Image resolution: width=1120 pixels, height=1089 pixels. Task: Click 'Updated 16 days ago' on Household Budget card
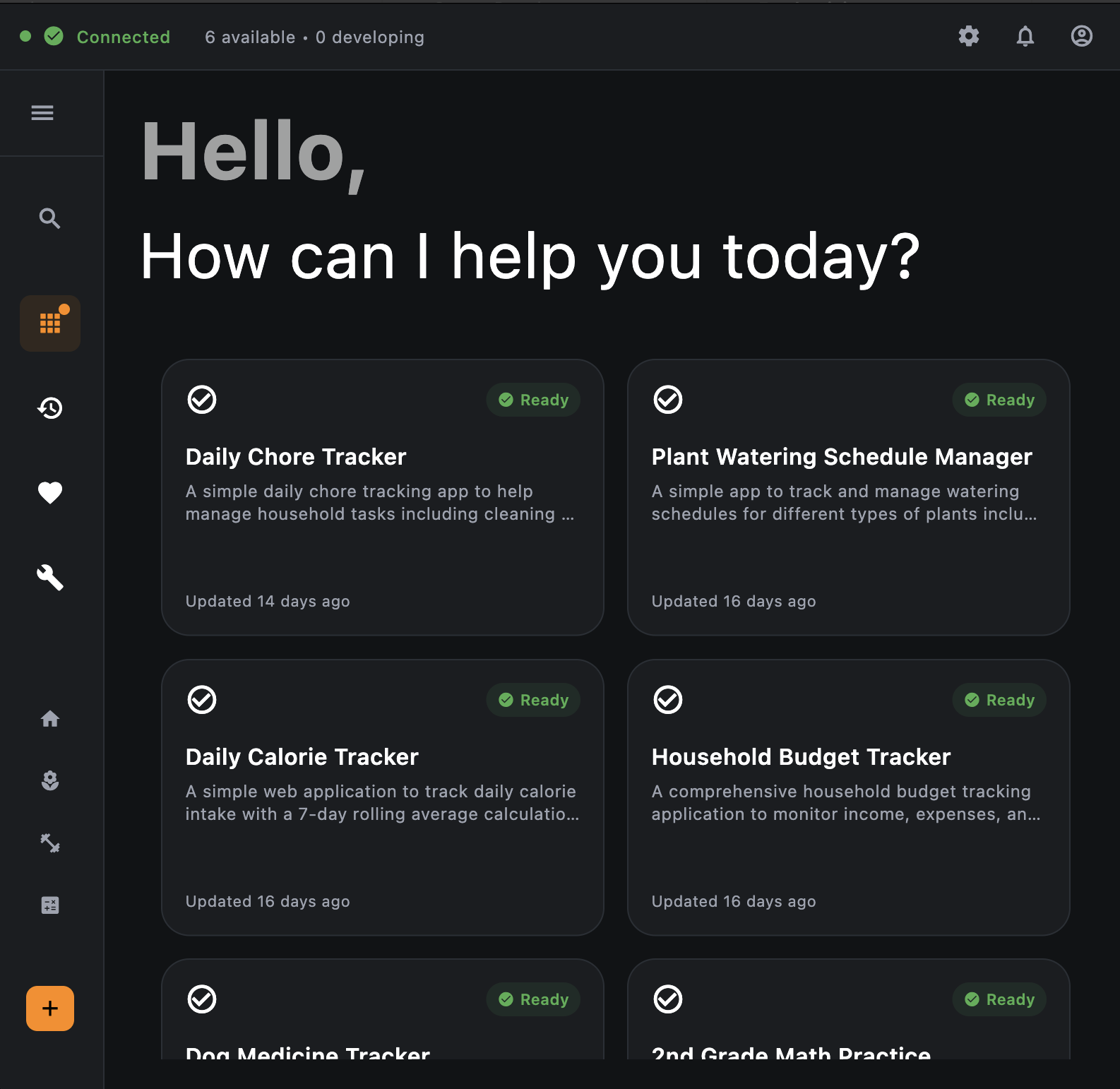[x=734, y=901]
